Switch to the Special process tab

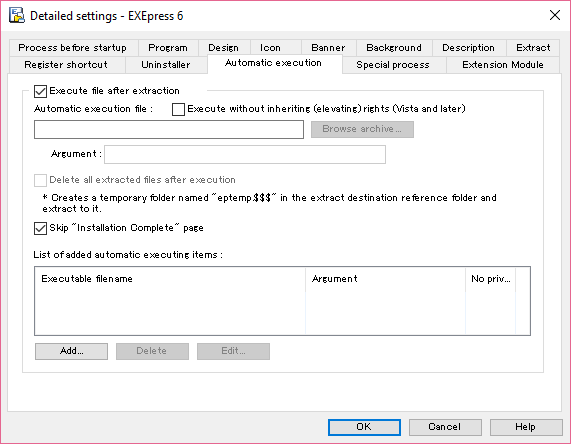pyautogui.click(x=393, y=65)
